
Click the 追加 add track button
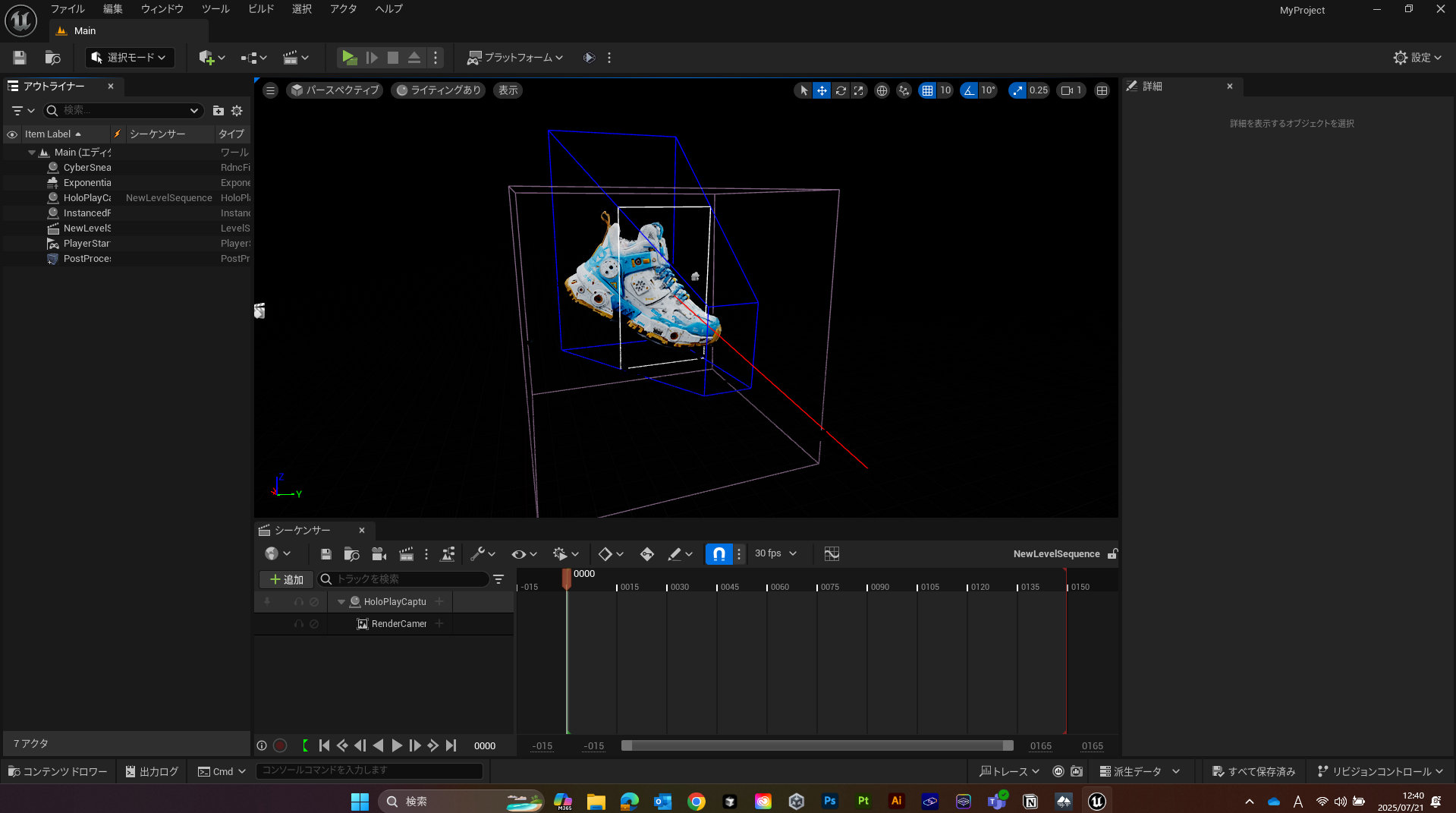coord(286,579)
